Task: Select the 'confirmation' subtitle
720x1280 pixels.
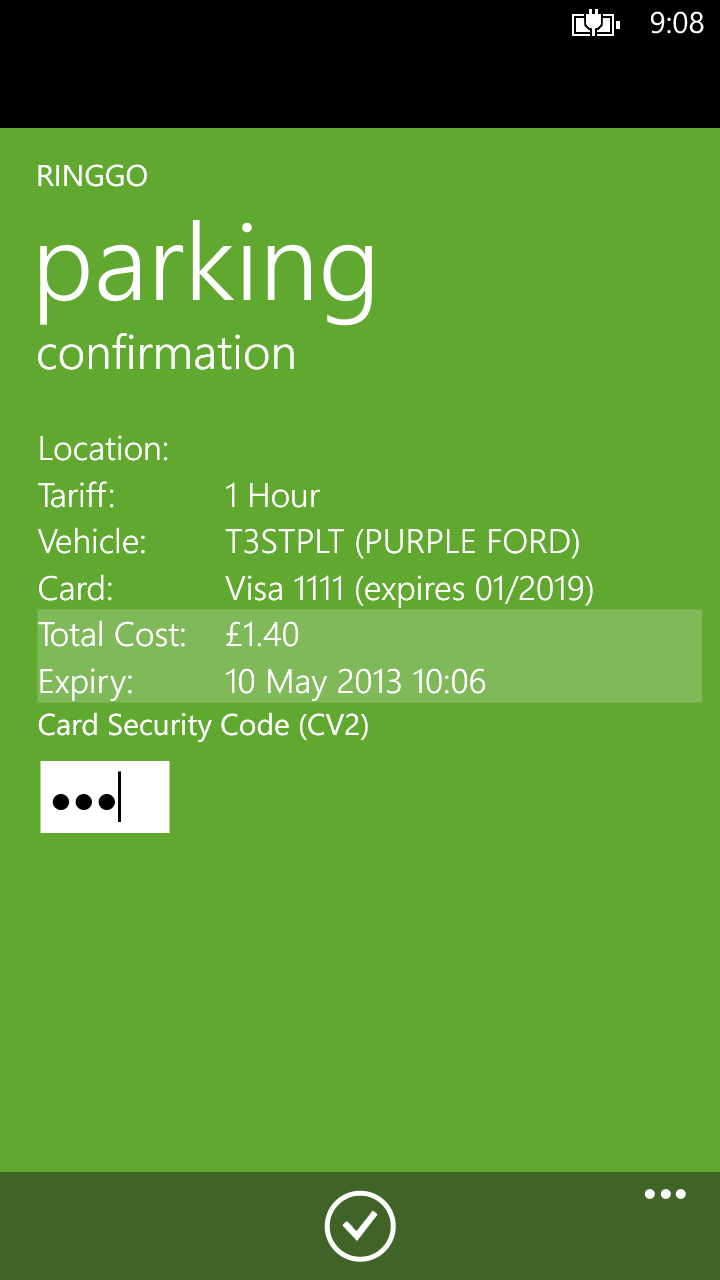Action: (x=166, y=352)
